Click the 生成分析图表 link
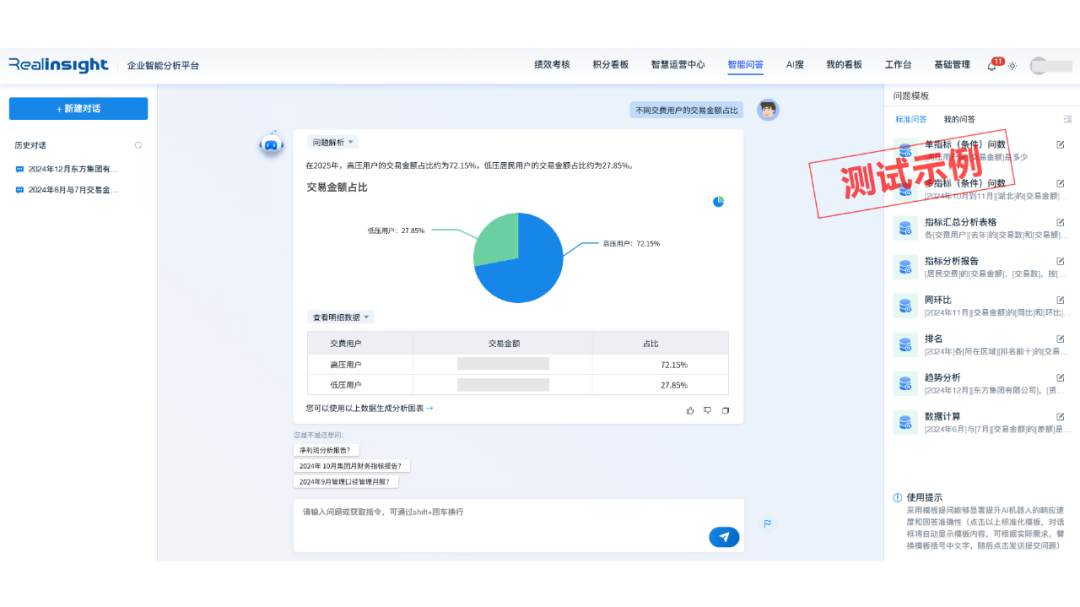Viewport: 1080px width, 607px height. [x=404, y=409]
